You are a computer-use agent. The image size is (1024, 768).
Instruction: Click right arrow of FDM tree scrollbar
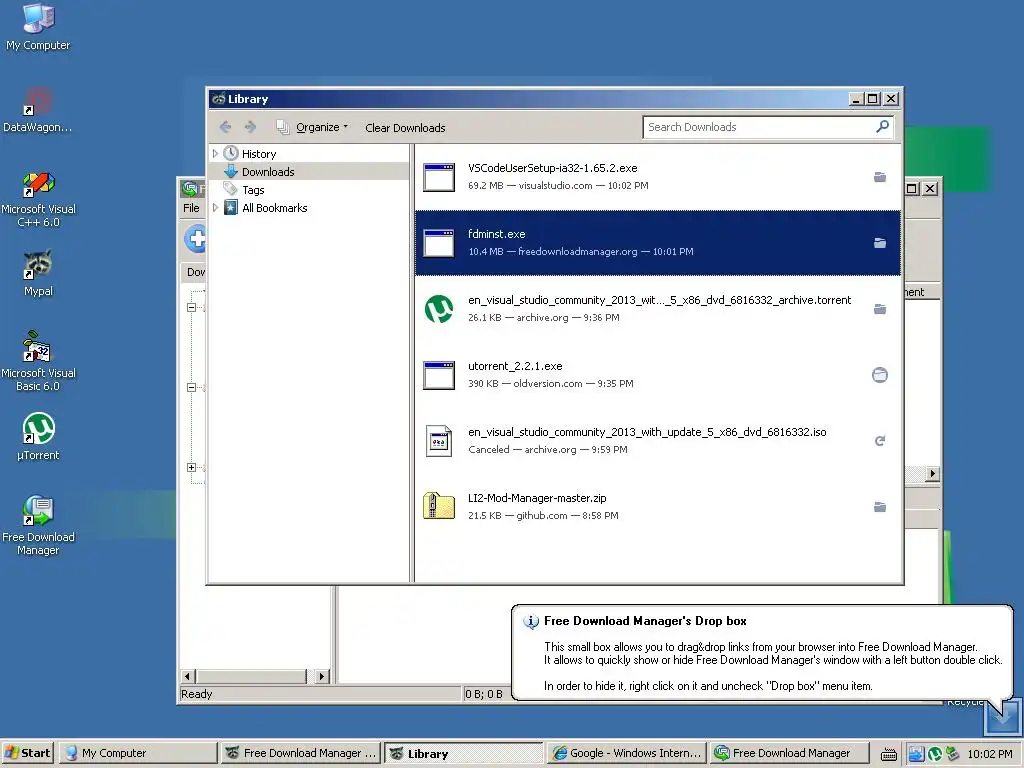[322, 676]
